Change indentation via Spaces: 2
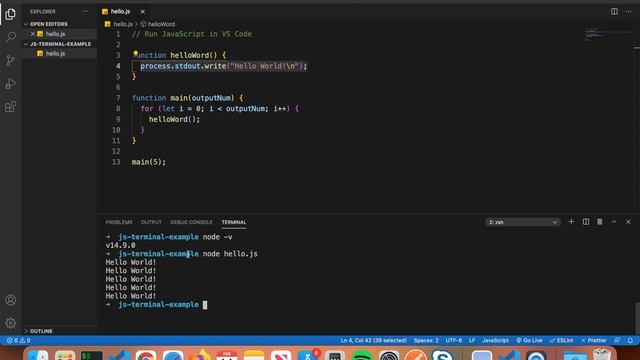The height and width of the screenshot is (360, 640). pyautogui.click(x=426, y=340)
